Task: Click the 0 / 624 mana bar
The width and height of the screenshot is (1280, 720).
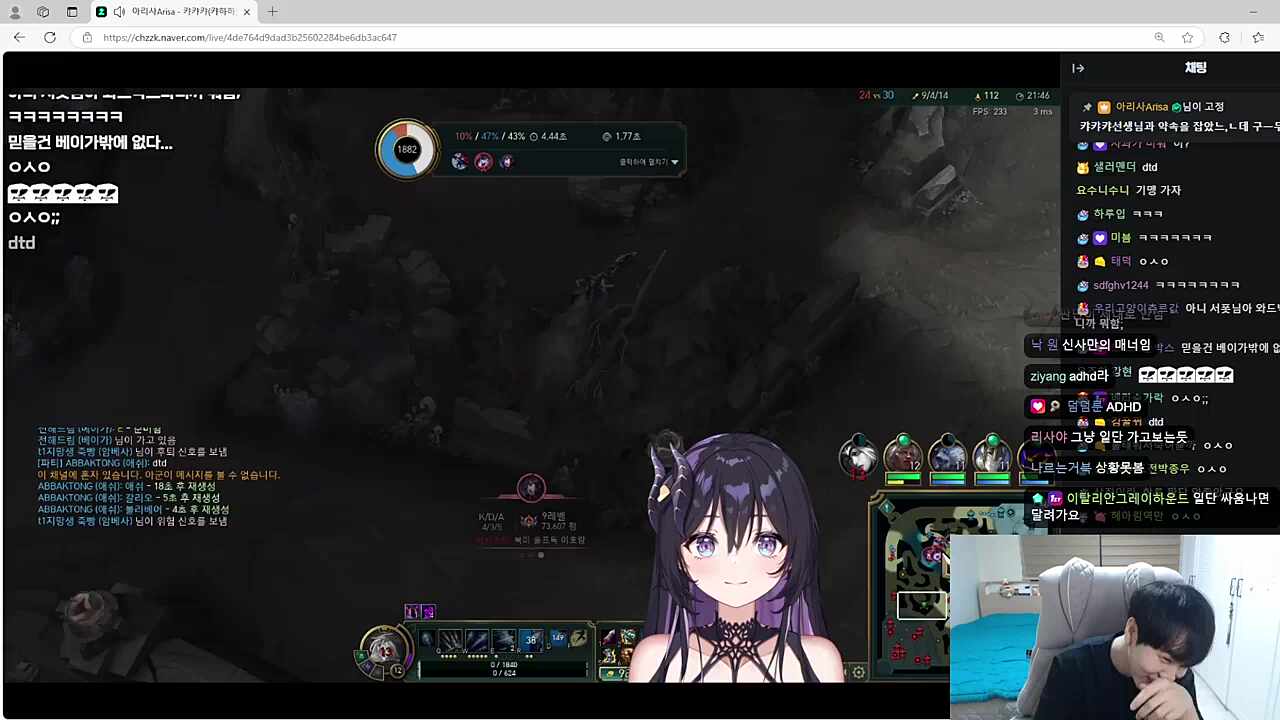Action: [503, 673]
